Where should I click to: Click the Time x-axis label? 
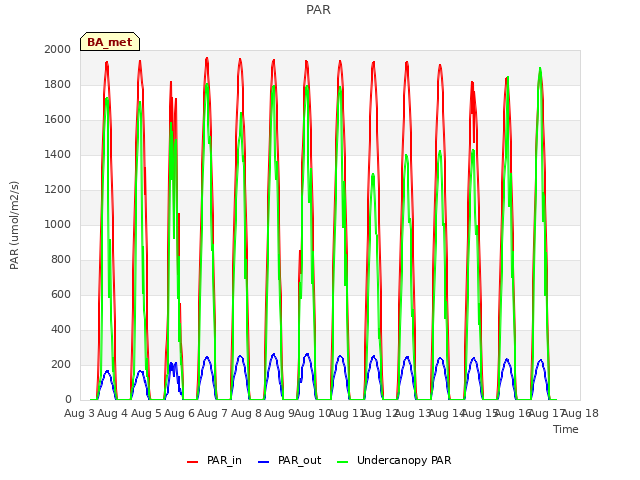[x=566, y=429]
